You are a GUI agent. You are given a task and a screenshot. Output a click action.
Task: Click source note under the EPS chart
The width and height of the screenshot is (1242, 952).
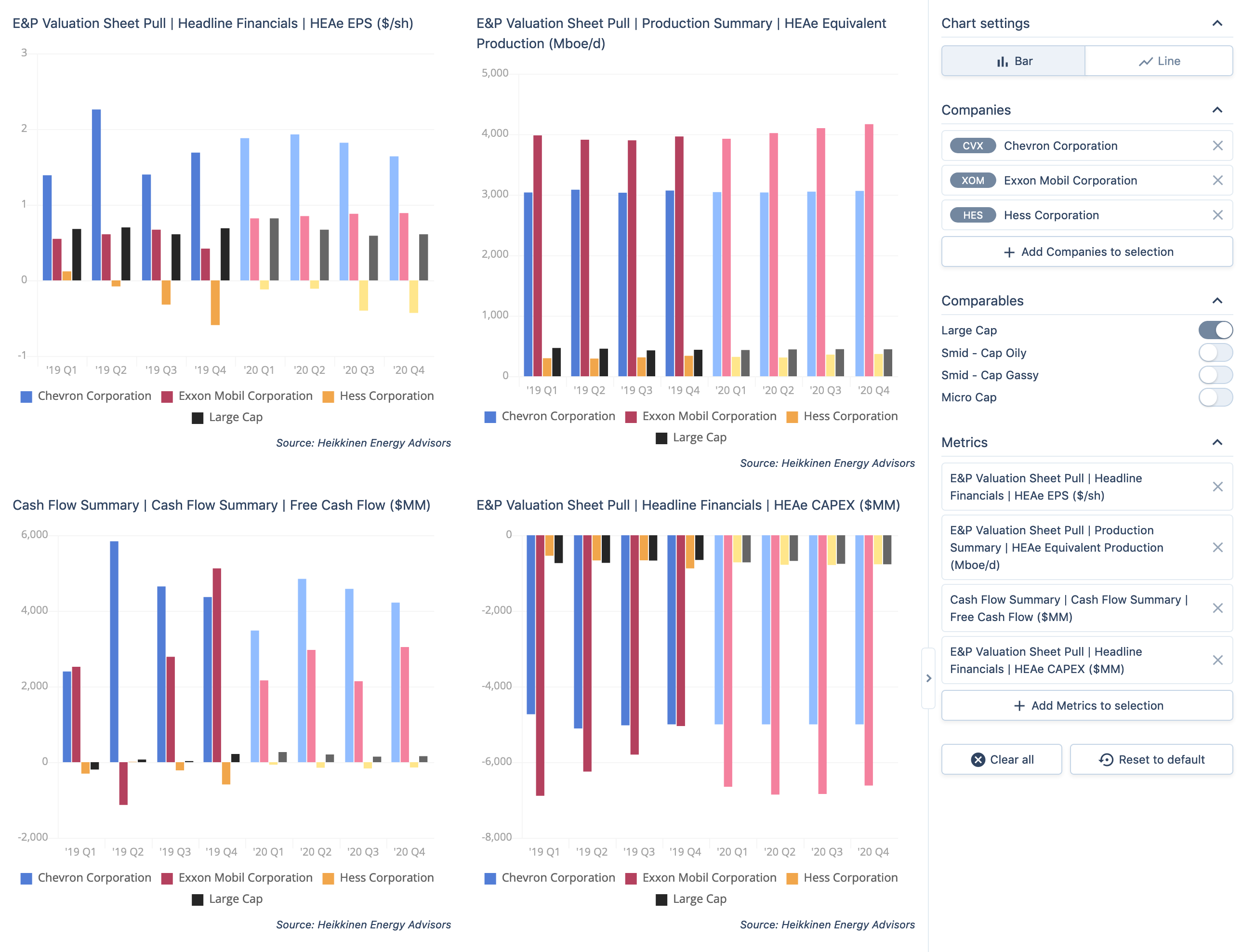tap(363, 443)
